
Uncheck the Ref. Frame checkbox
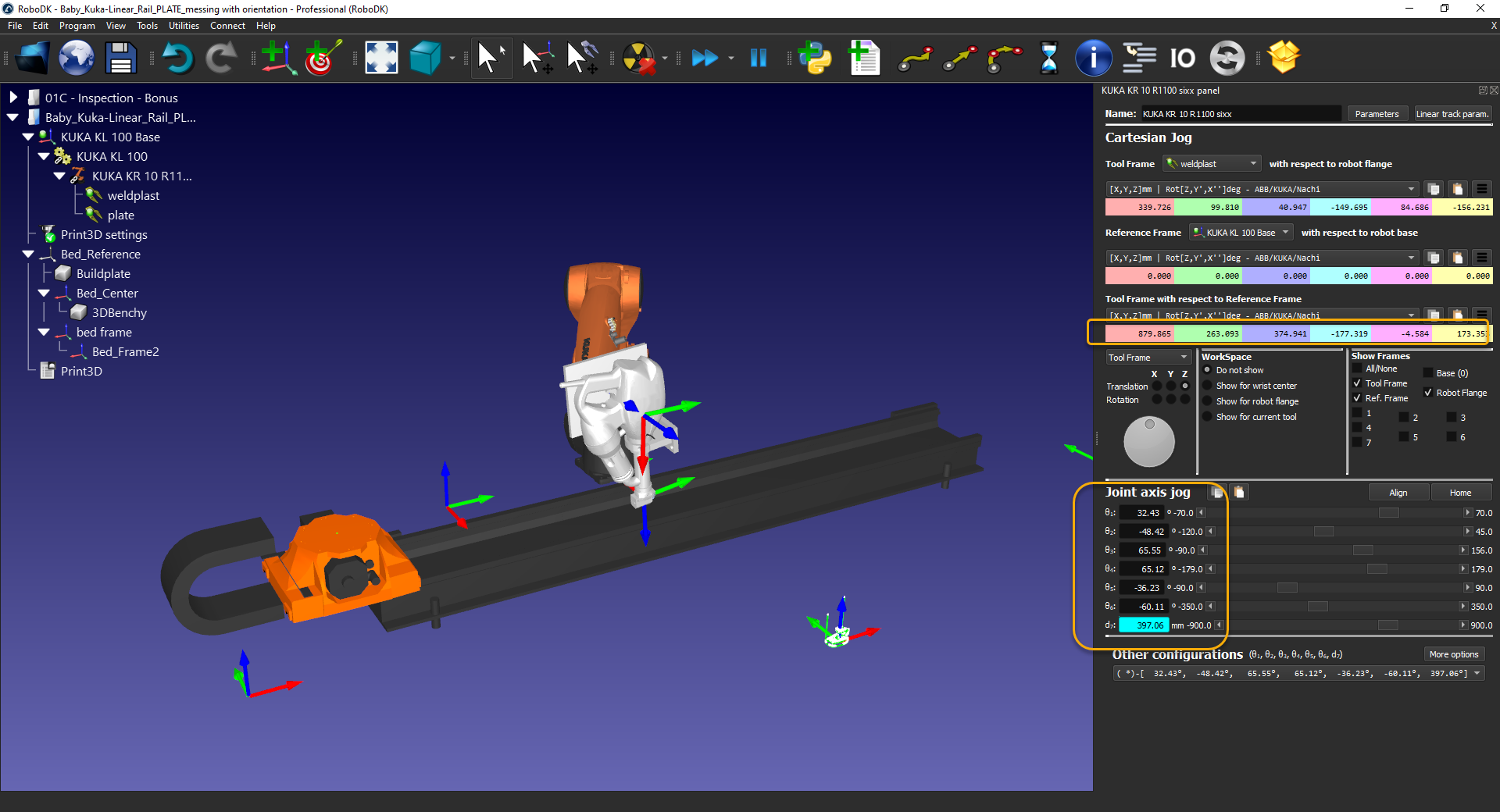pyautogui.click(x=1357, y=398)
